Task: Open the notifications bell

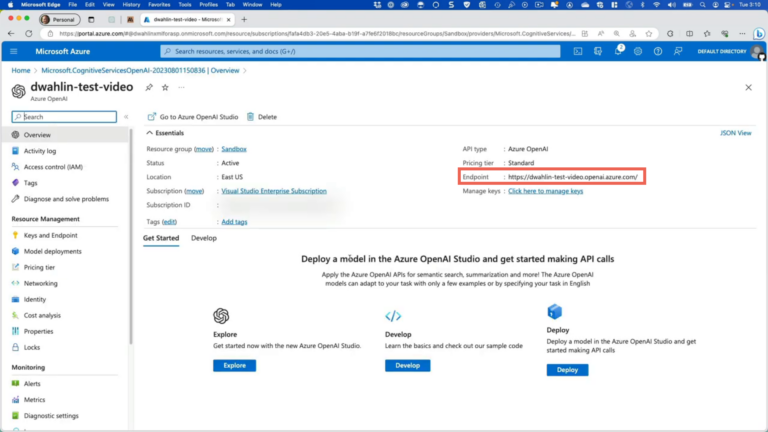Action: (619, 51)
